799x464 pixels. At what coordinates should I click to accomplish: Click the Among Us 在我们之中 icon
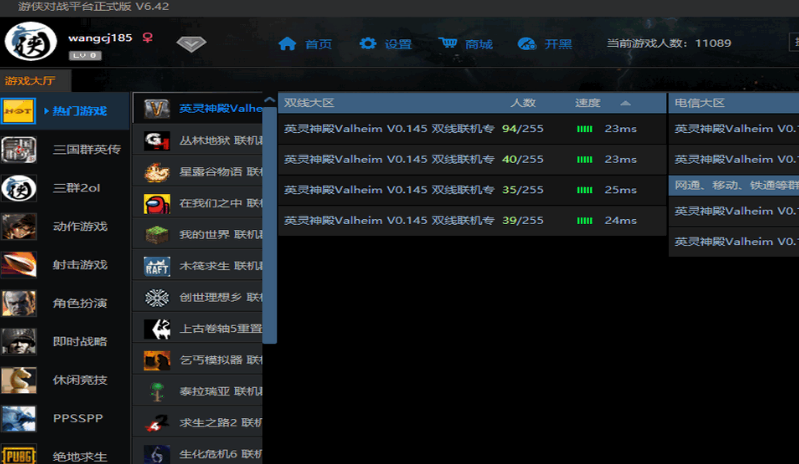click(156, 204)
